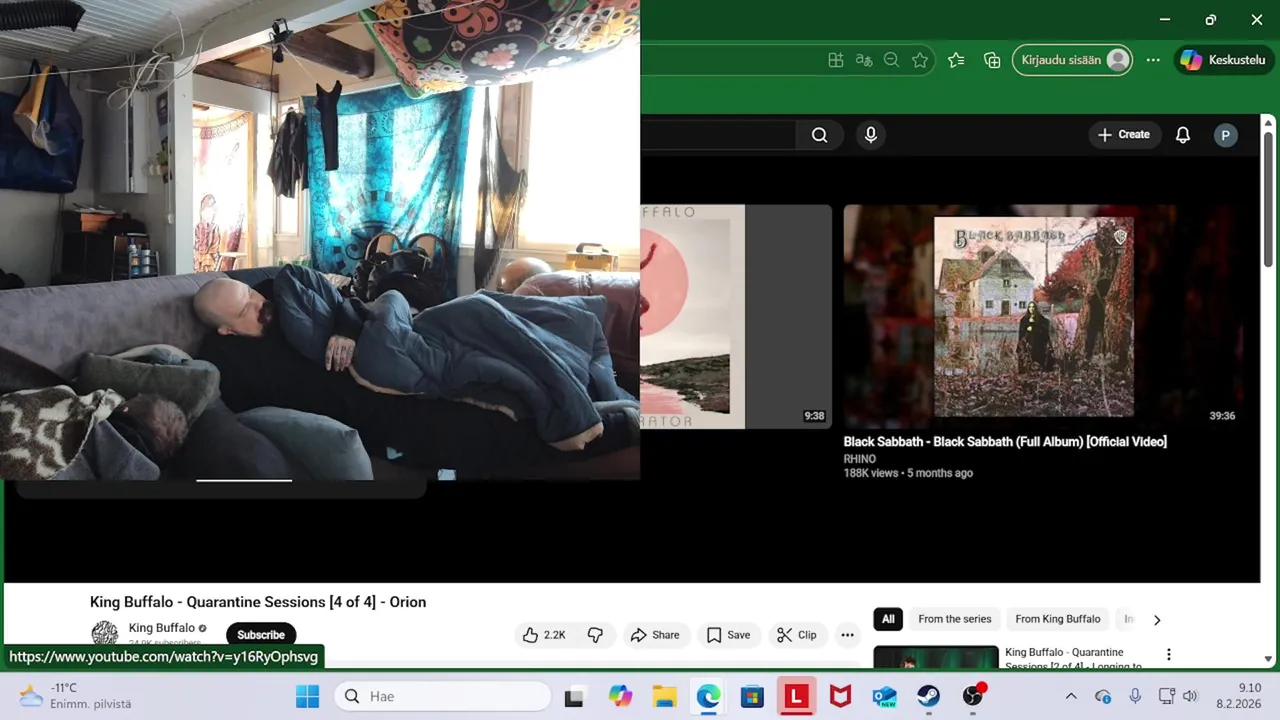The image size is (1280, 720).
Task: Open OBS Studio from the taskbar
Action: (973, 696)
